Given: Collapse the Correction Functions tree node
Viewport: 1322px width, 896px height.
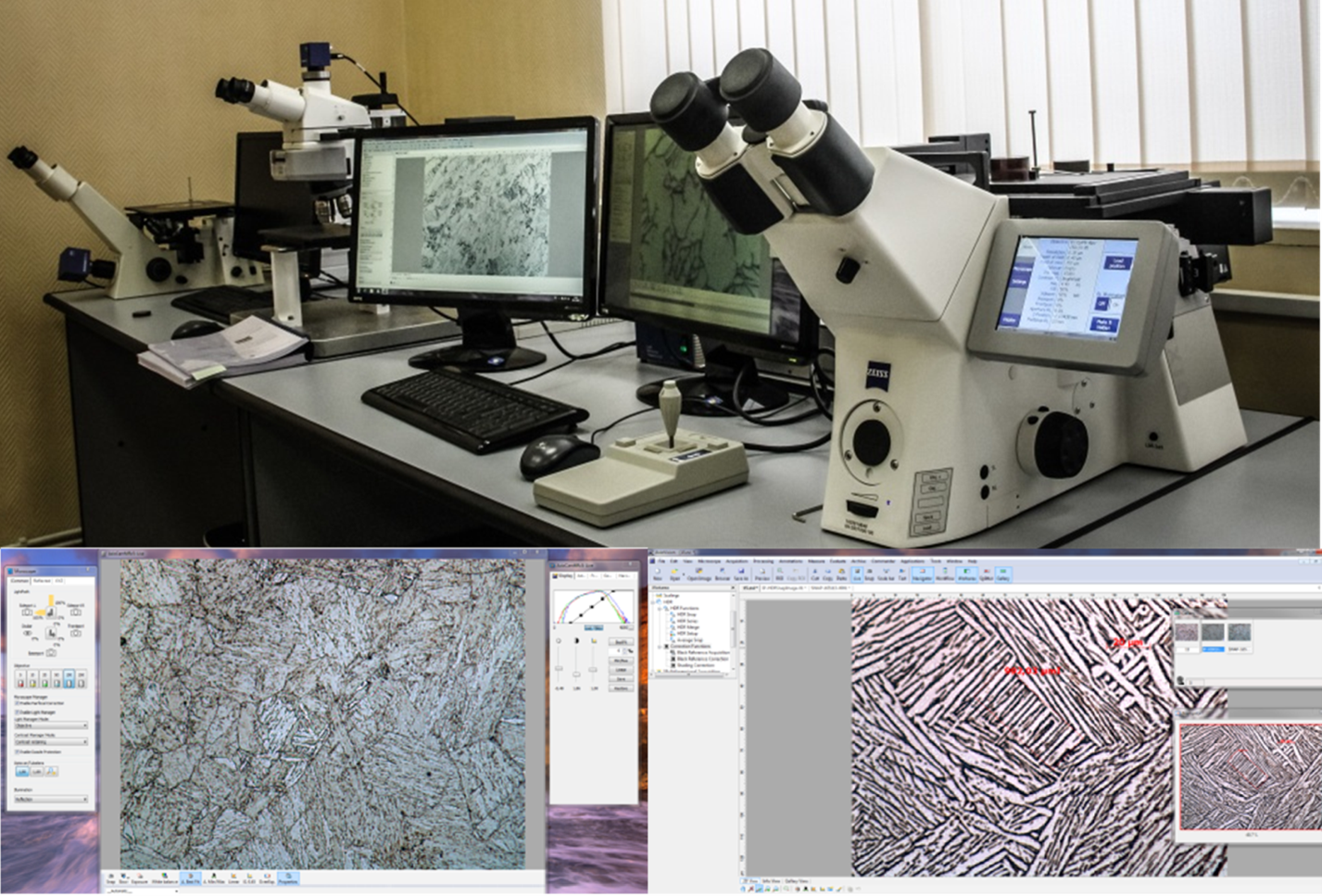Looking at the screenshot, I should click(x=660, y=647).
